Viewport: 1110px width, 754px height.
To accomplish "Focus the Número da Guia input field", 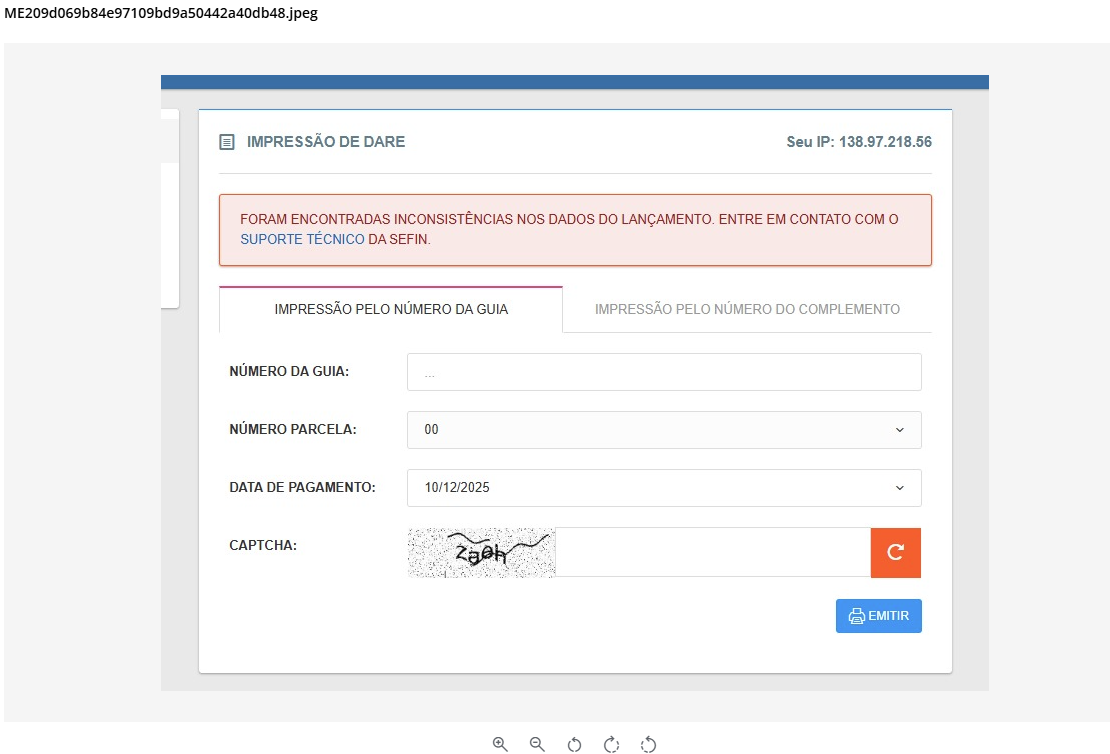I will [663, 372].
